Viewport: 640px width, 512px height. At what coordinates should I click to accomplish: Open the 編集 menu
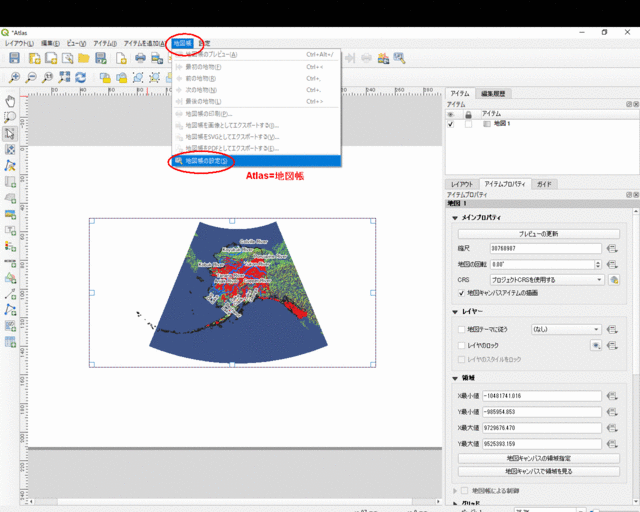tap(50, 43)
